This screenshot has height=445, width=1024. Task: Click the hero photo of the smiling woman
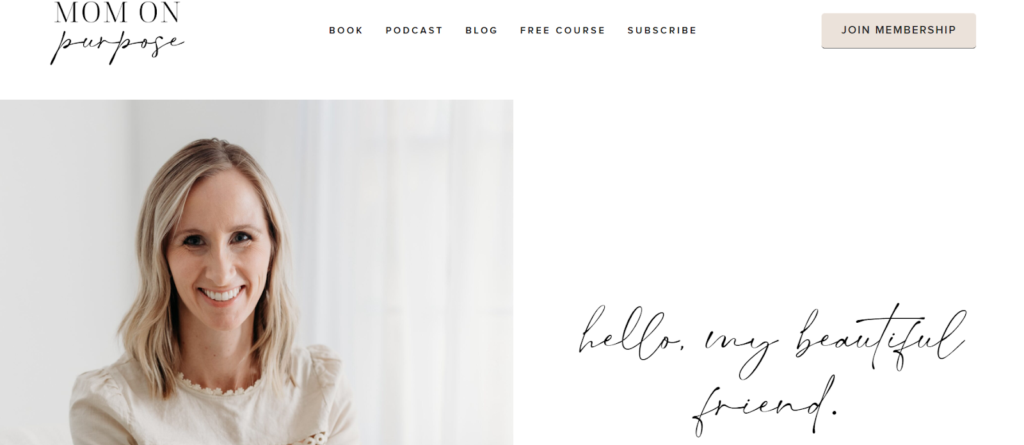[x=256, y=272]
